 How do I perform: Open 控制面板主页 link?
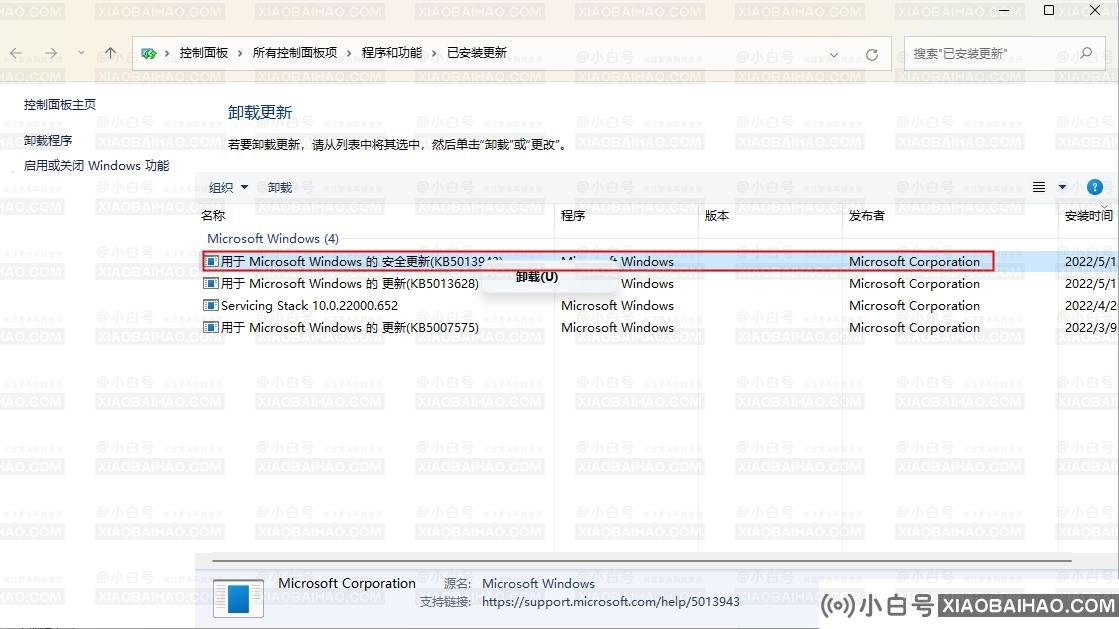(x=60, y=104)
